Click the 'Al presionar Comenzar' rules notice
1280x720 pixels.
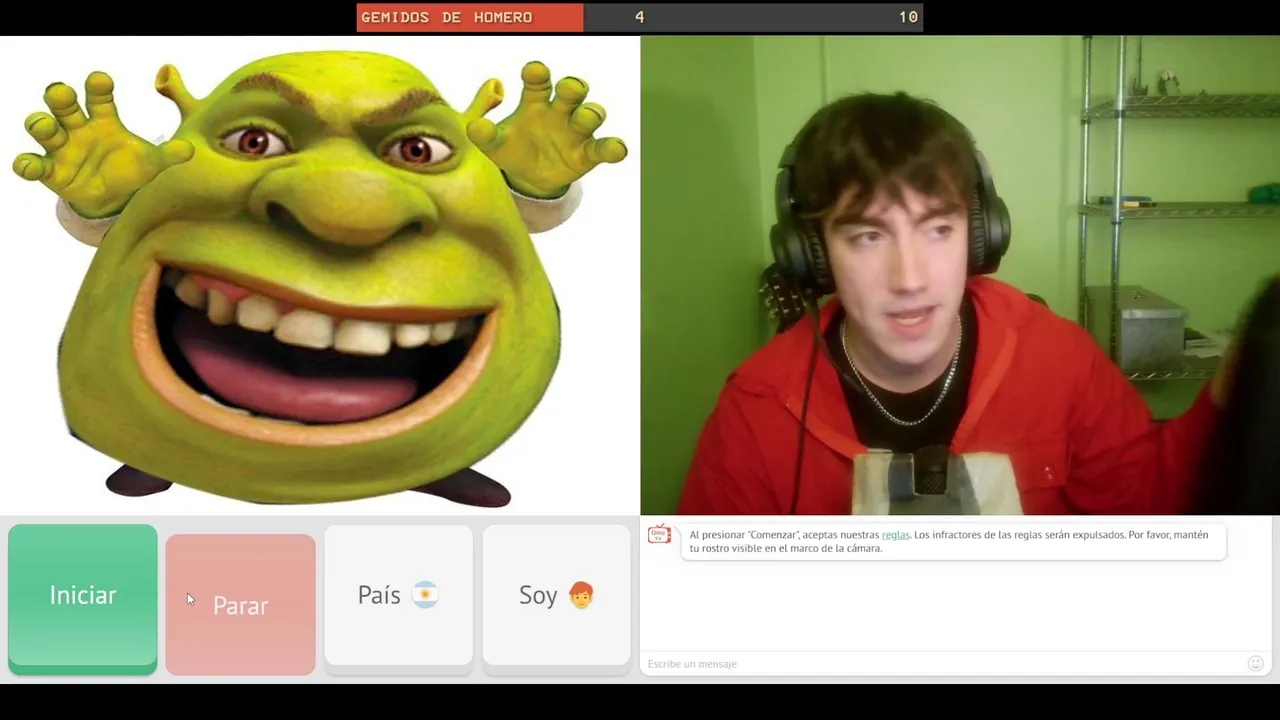pyautogui.click(x=953, y=541)
